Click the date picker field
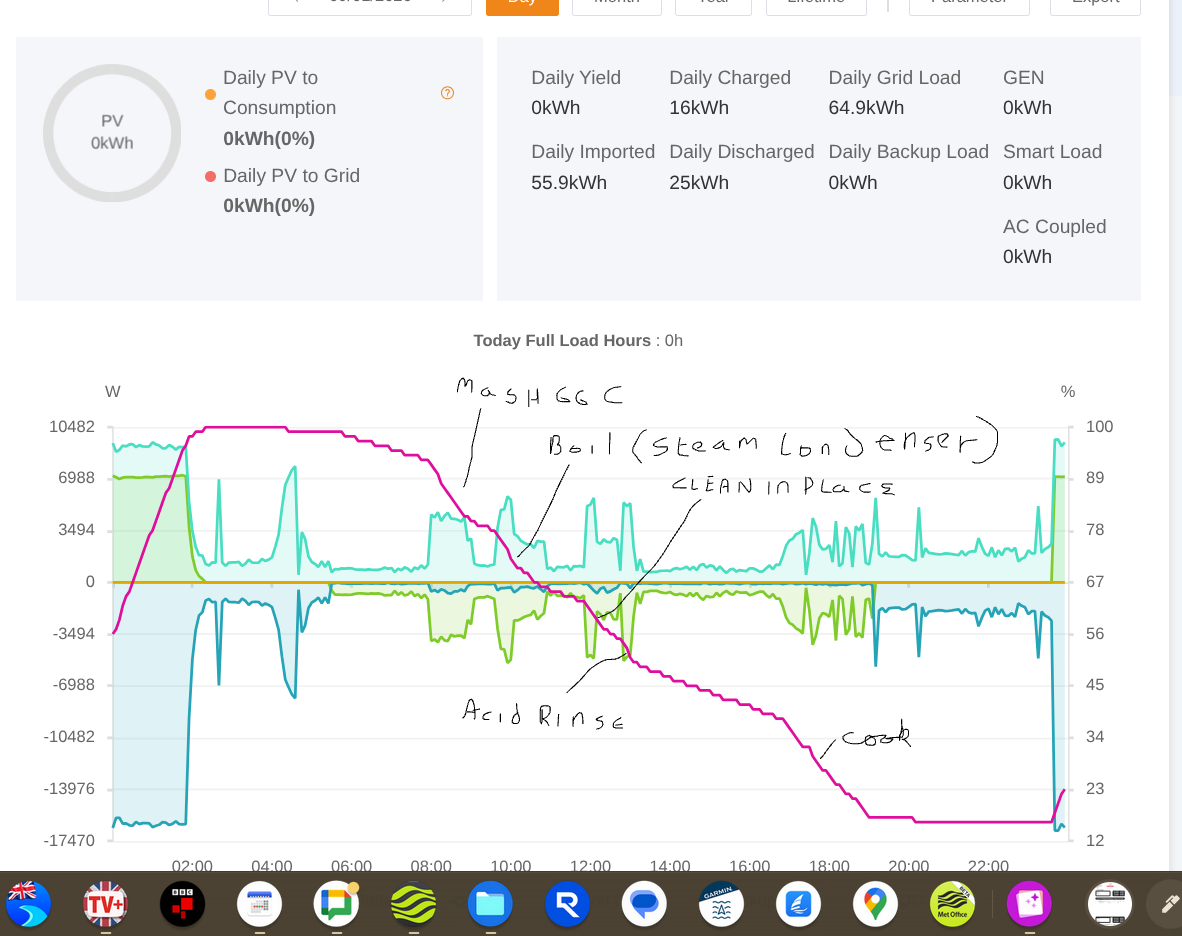 (370, 3)
